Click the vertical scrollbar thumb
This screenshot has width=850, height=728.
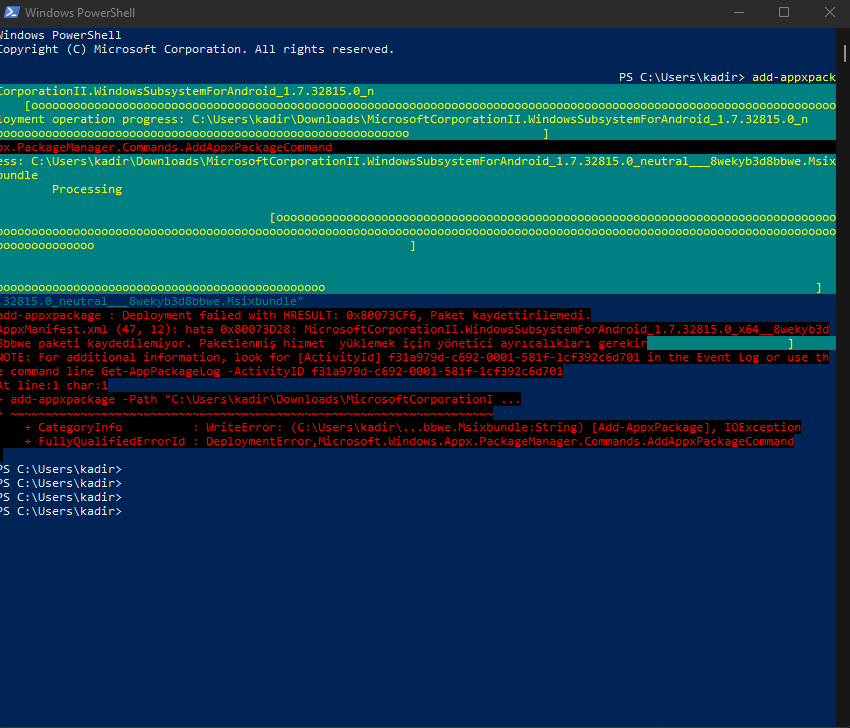pyautogui.click(x=845, y=54)
